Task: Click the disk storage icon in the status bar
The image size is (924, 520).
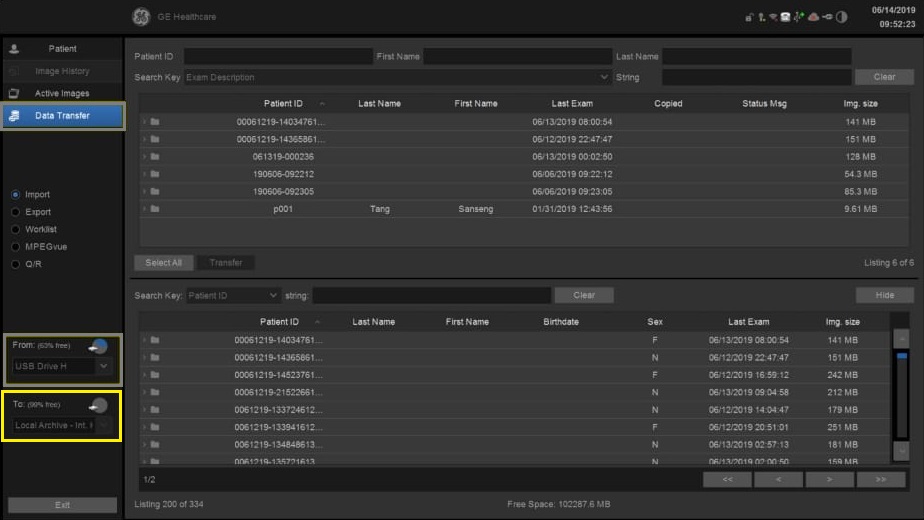Action: [x=786, y=17]
